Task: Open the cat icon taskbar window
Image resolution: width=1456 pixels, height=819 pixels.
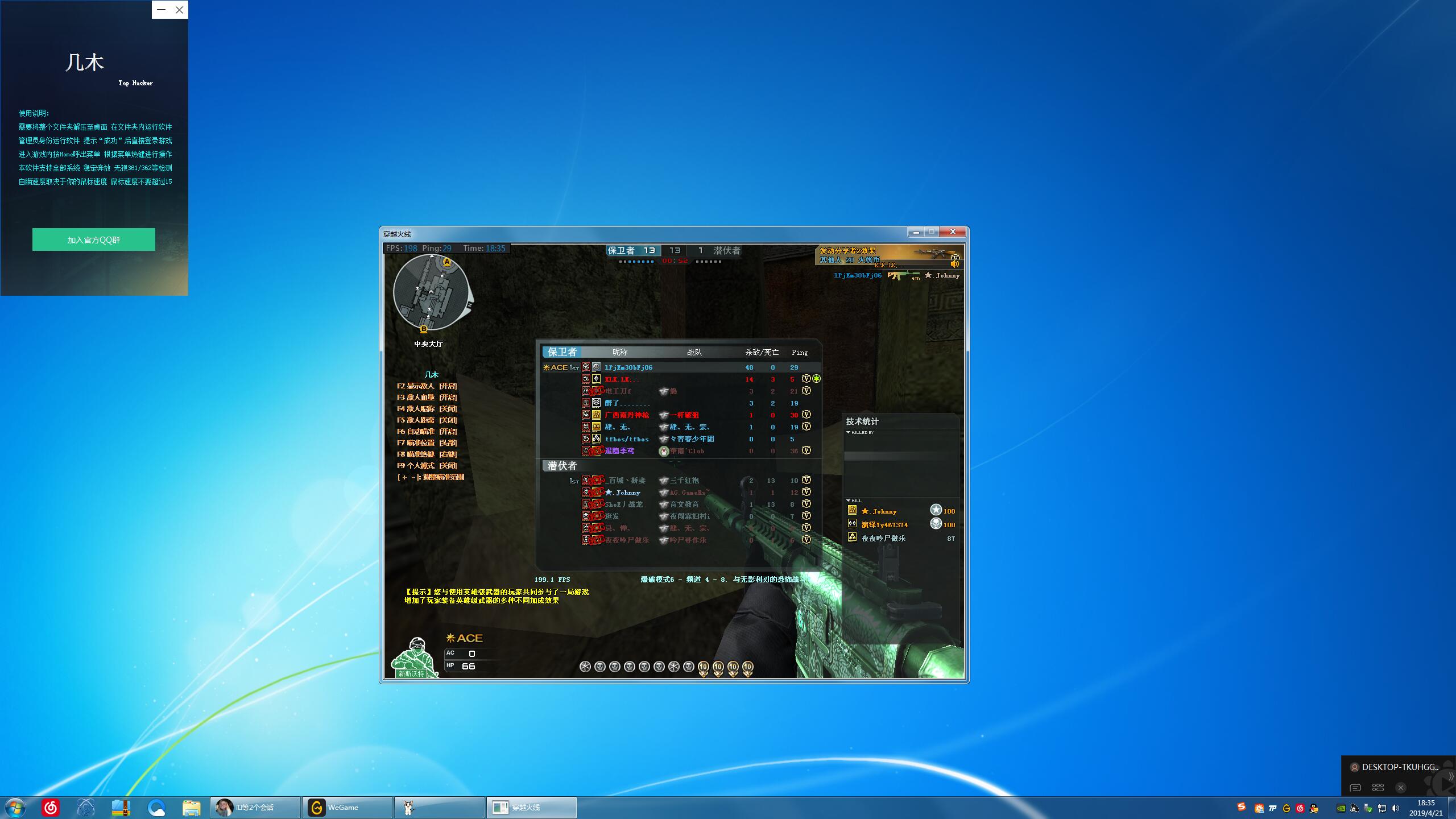Action: (440, 808)
